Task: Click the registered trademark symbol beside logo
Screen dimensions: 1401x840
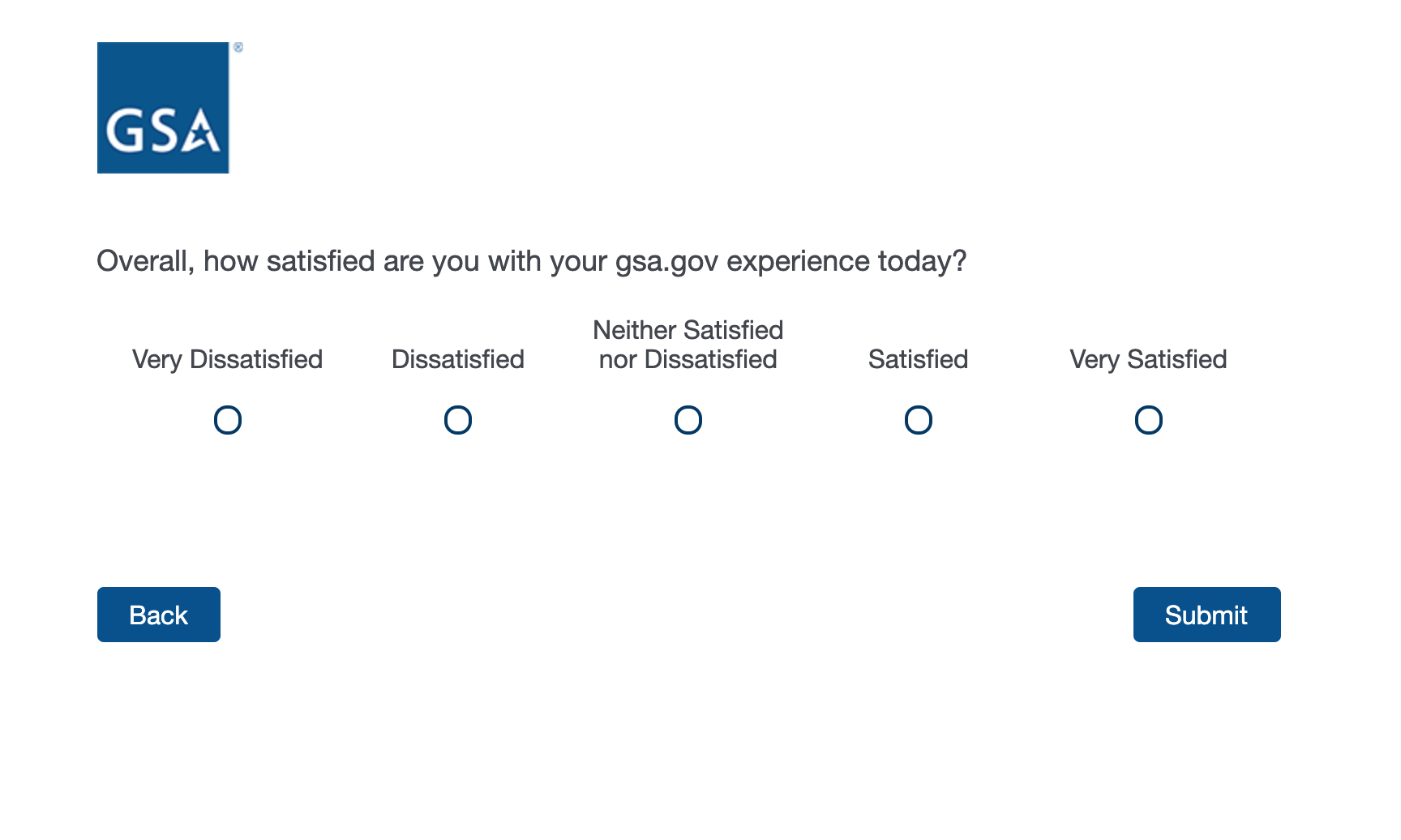Action: [x=238, y=47]
